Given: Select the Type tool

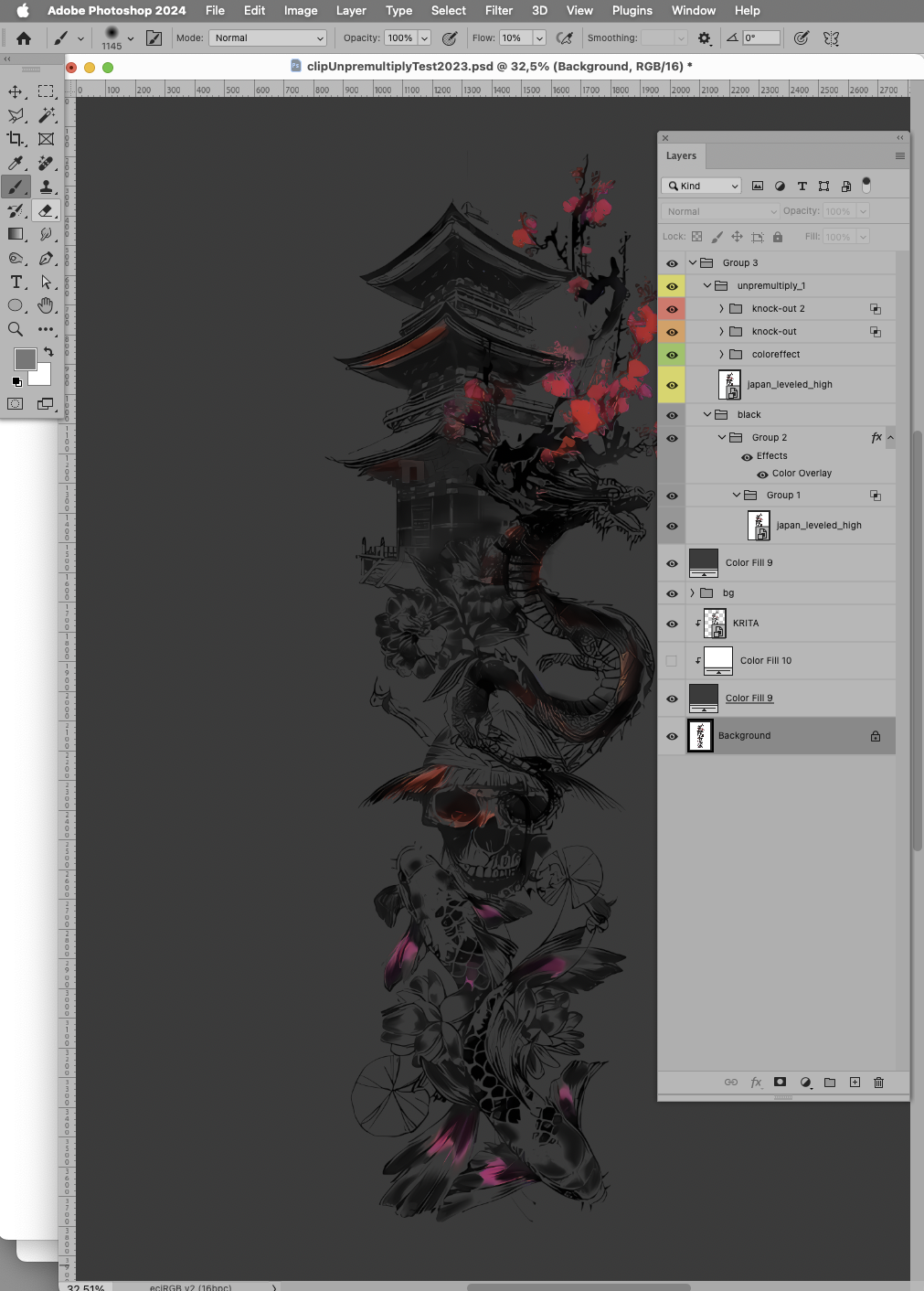Looking at the screenshot, I should (x=15, y=283).
